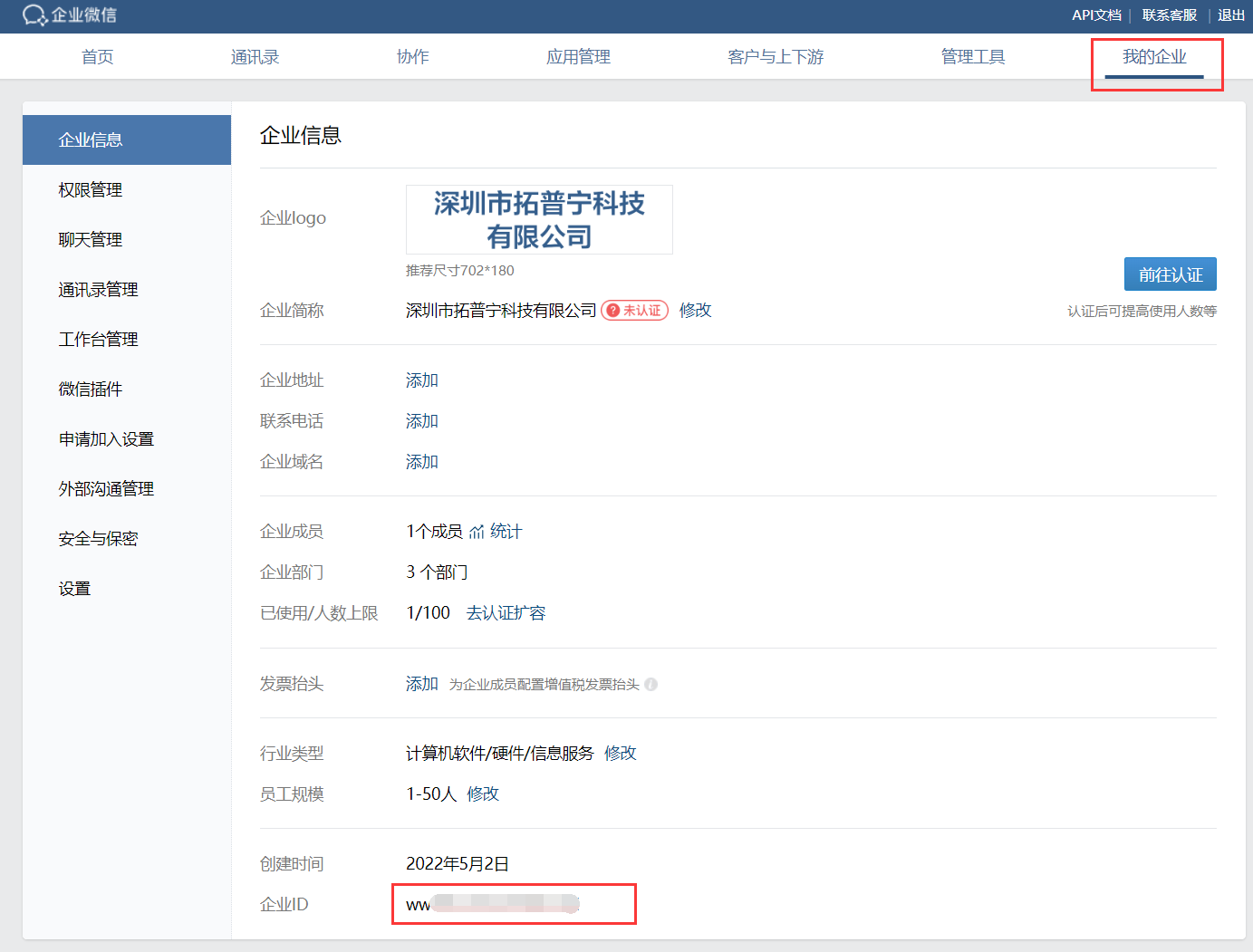
Task: Click the 企业信息 page heading
Action: (301, 136)
